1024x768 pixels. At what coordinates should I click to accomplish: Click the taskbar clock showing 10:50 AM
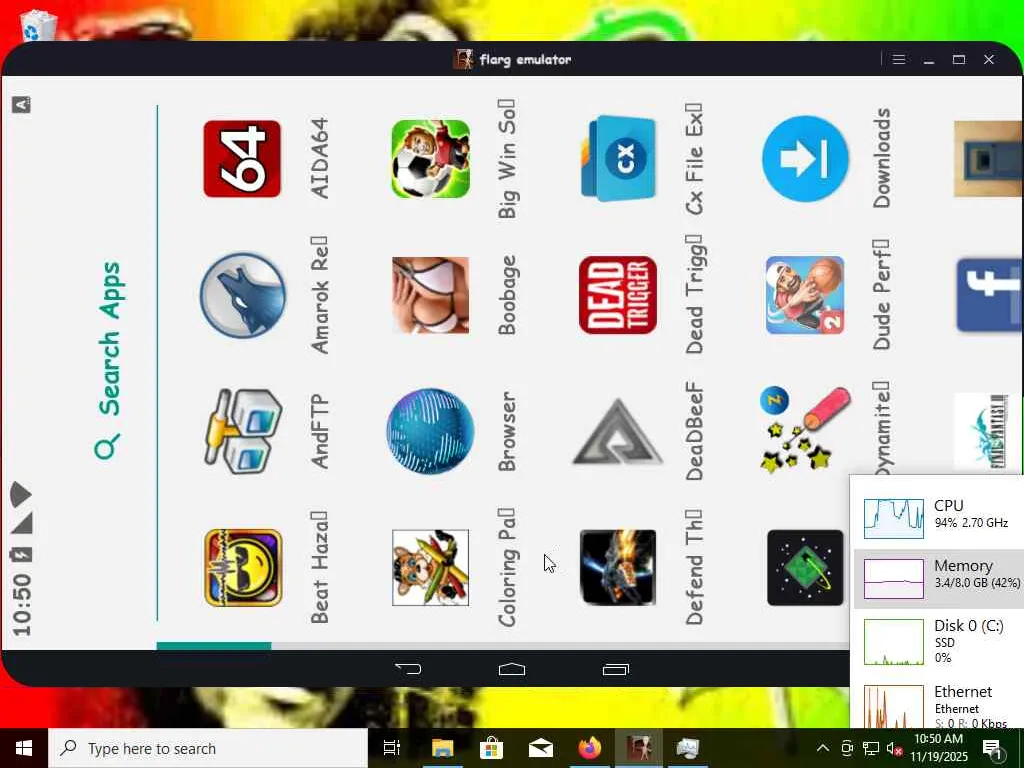click(938, 748)
